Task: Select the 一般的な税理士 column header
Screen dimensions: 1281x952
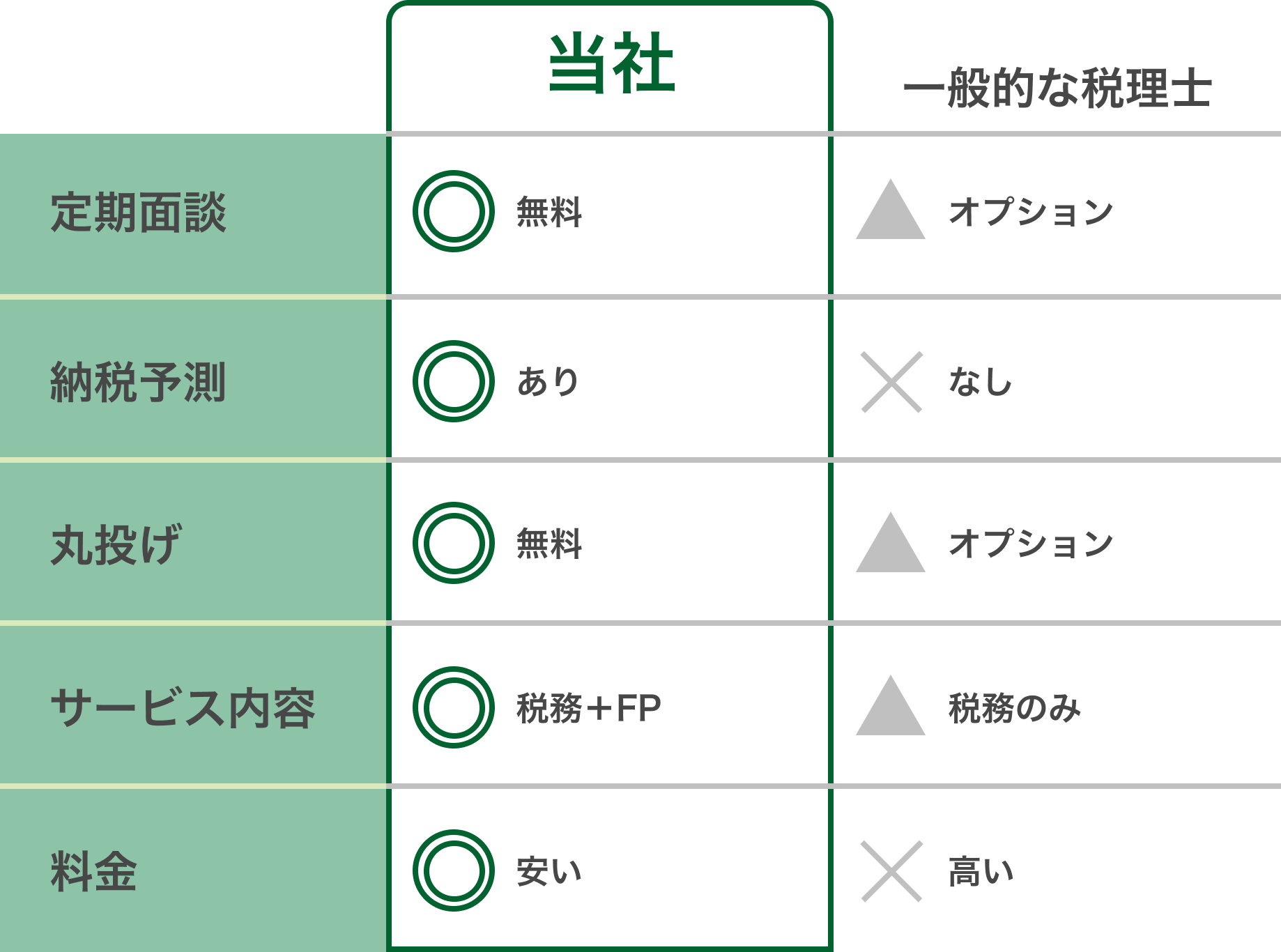Action: coord(1057,89)
